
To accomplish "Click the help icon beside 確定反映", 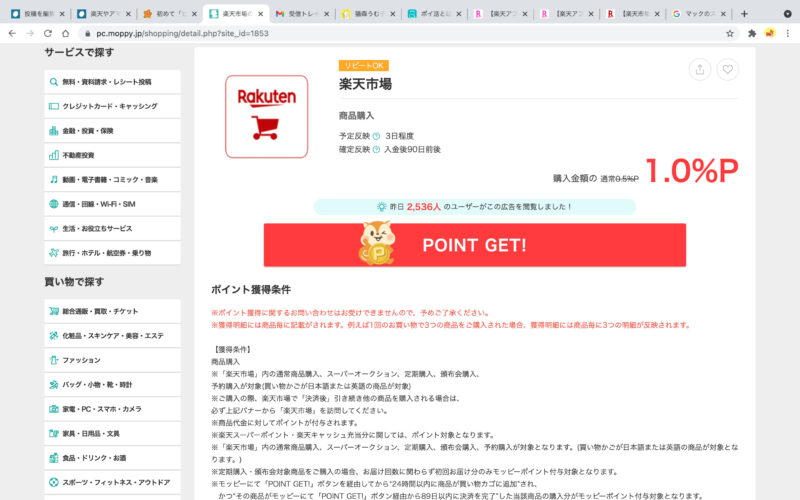I will pyautogui.click(x=377, y=149).
